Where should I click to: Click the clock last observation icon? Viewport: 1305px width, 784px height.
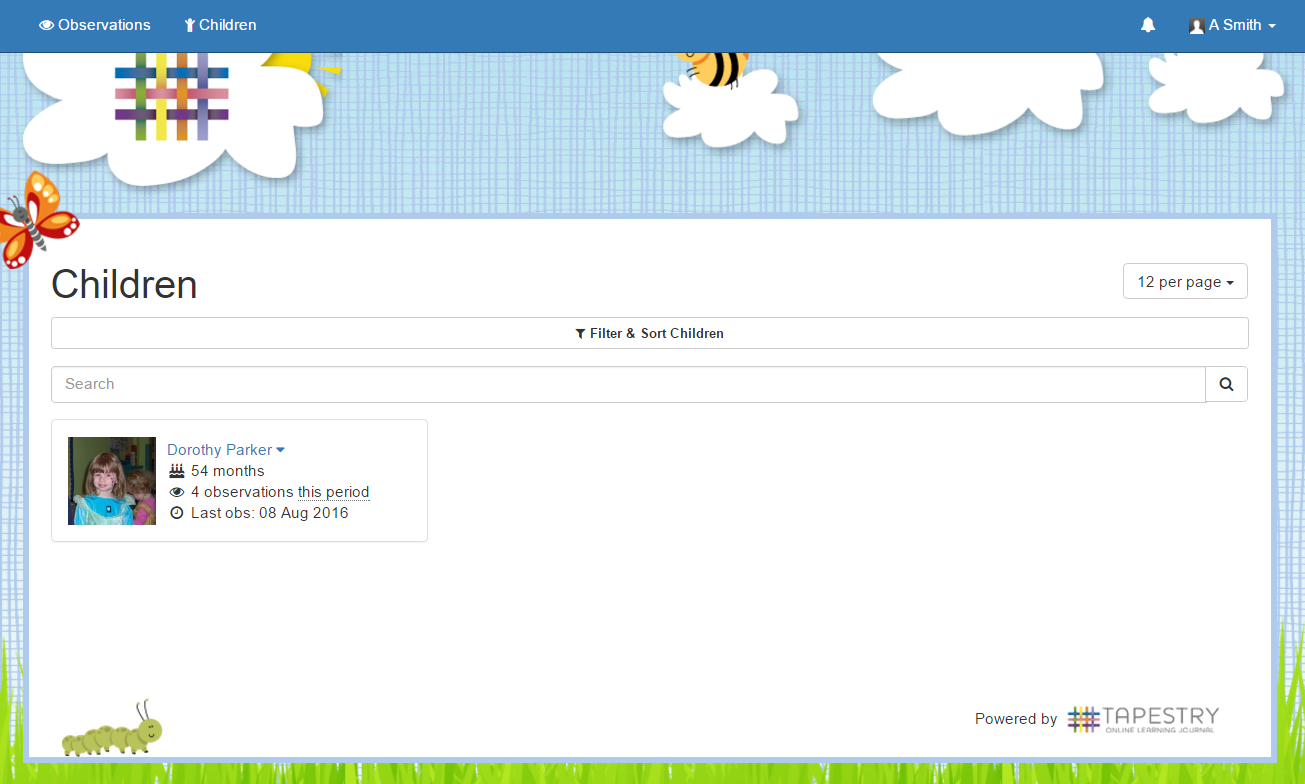[177, 513]
